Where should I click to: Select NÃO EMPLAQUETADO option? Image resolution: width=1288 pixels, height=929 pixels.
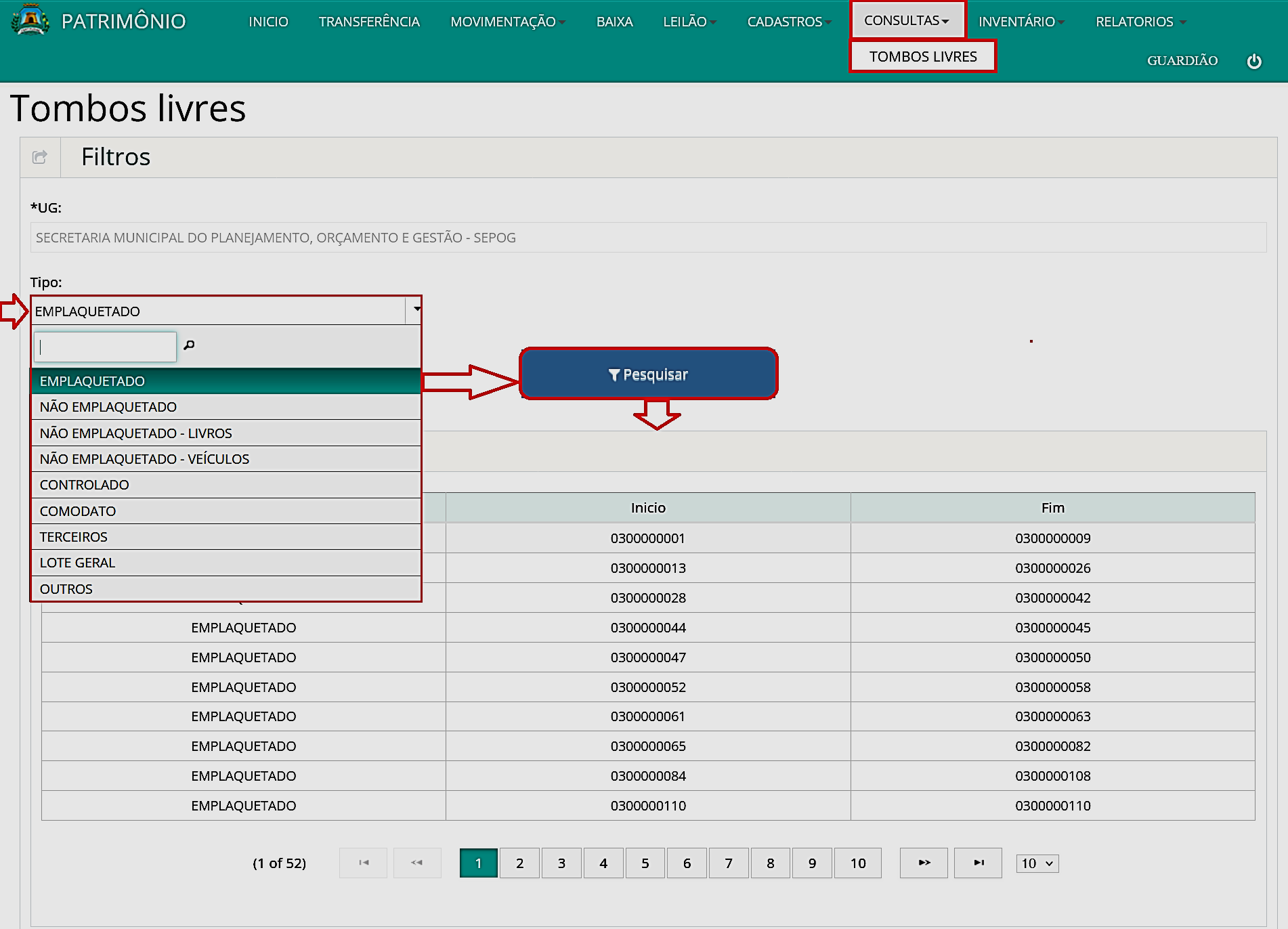[x=226, y=407]
